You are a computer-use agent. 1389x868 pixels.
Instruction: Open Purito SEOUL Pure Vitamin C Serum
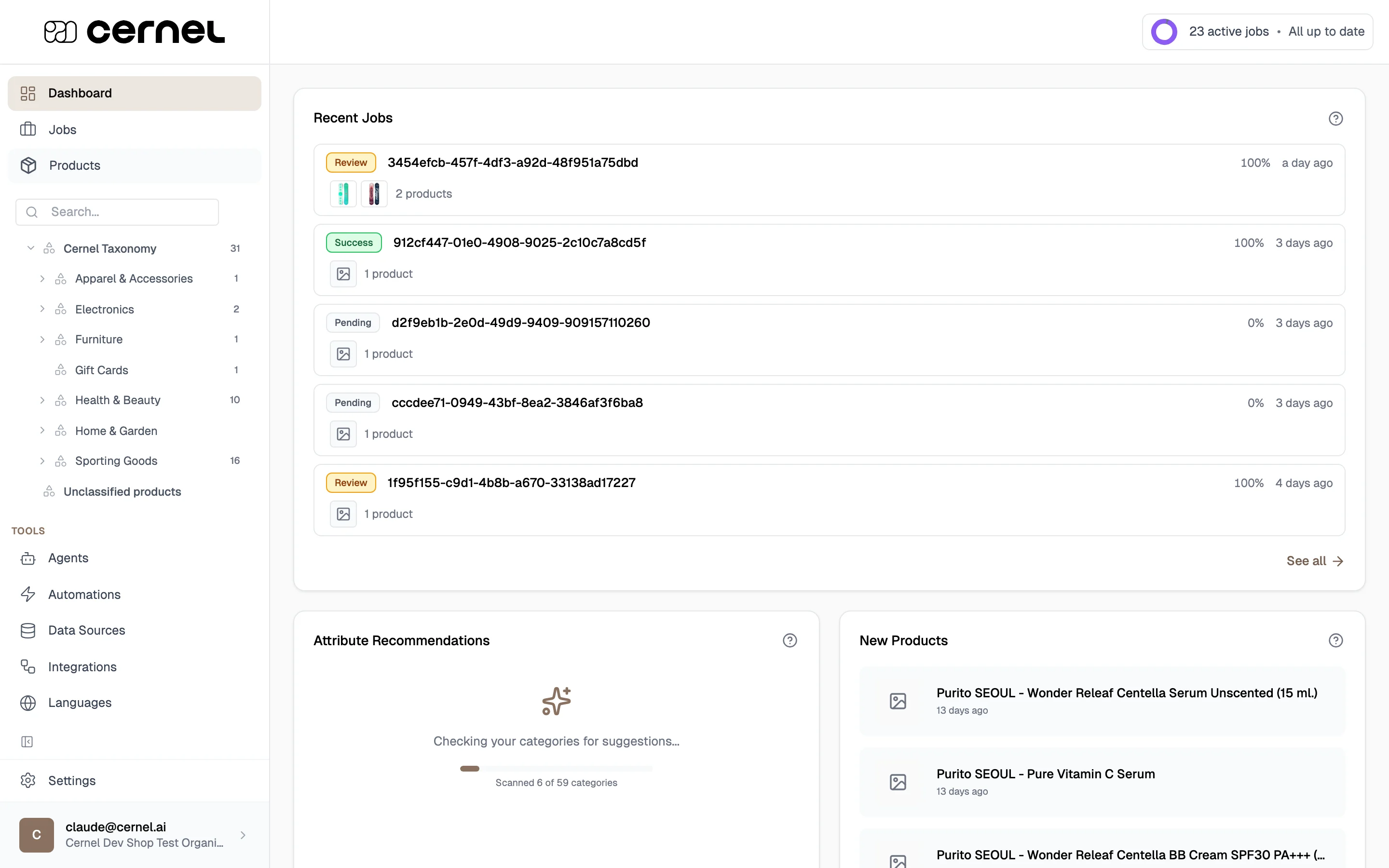[x=1102, y=782]
